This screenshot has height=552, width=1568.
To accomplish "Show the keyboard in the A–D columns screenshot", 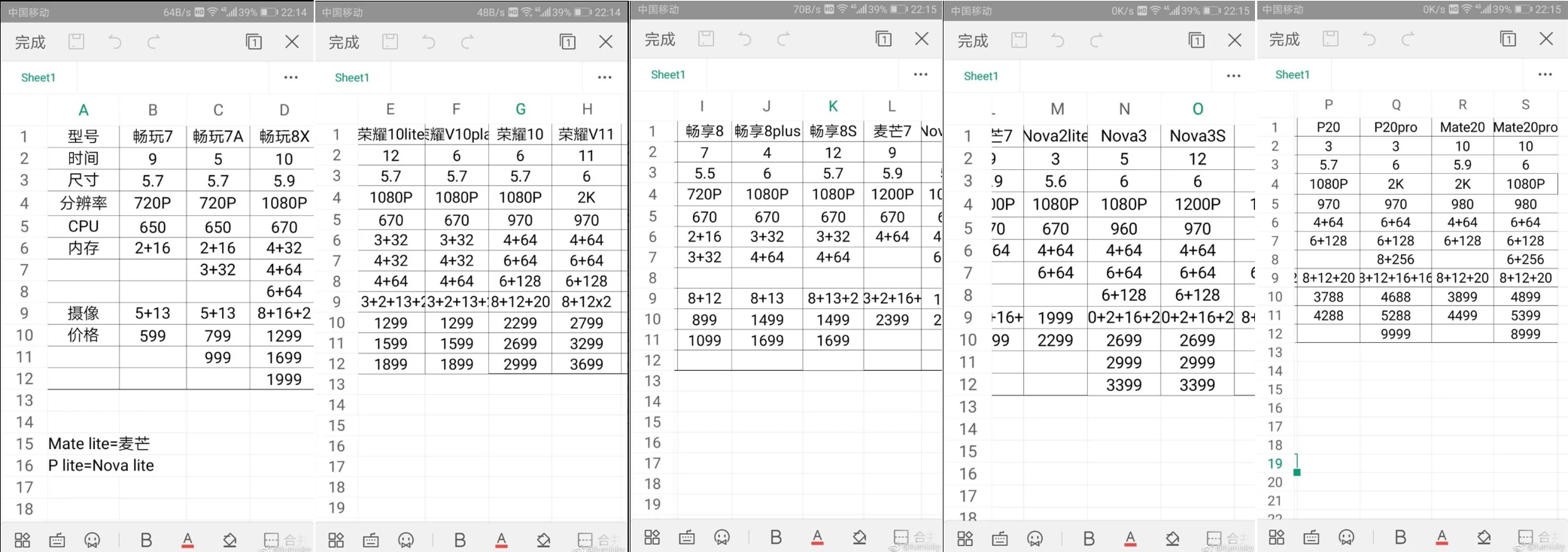I will coord(57,540).
